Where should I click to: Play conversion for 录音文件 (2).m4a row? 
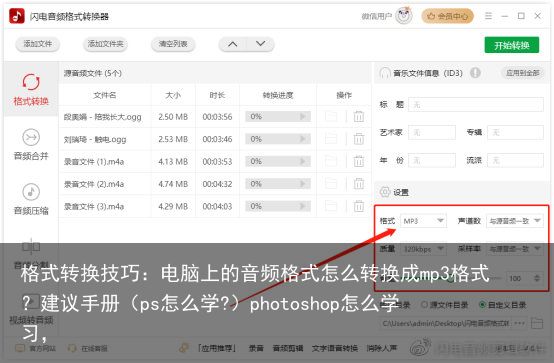click(x=303, y=184)
